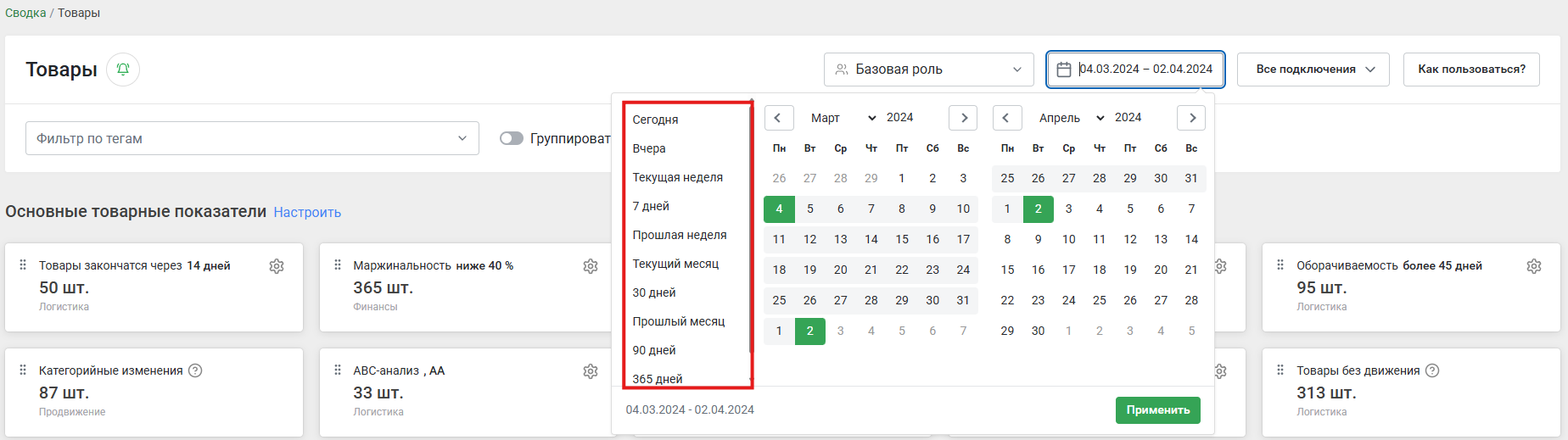Click the date range input field
This screenshot has width=1568, height=440.
[x=1135, y=70]
